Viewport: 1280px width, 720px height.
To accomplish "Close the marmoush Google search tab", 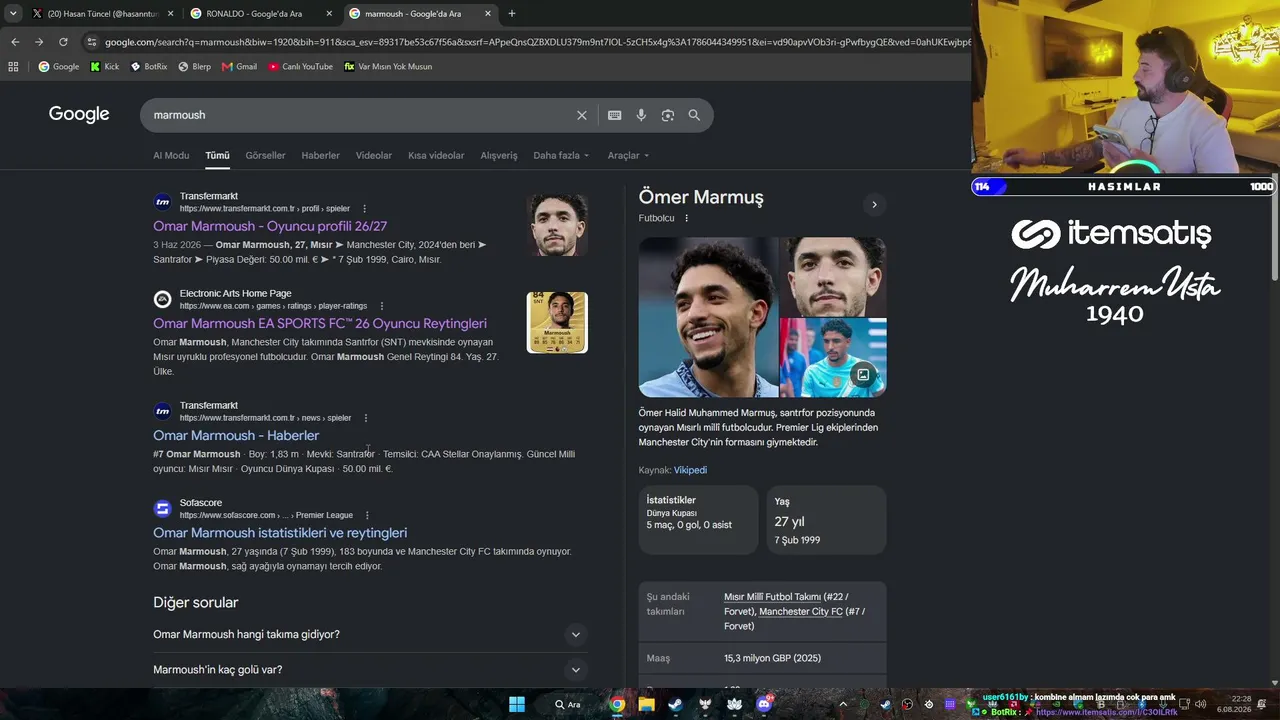I will (488, 14).
